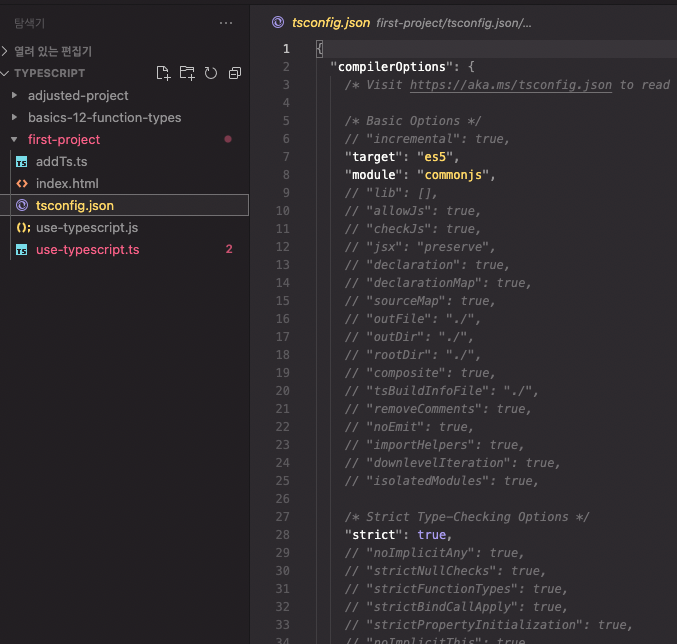Click the New Folder icon in explorer

click(x=187, y=73)
